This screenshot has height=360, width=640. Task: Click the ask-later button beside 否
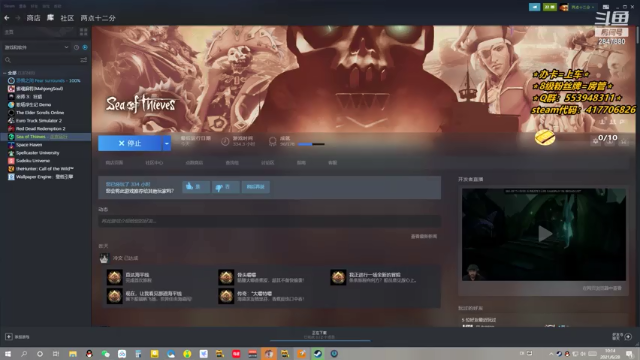[x=256, y=187]
